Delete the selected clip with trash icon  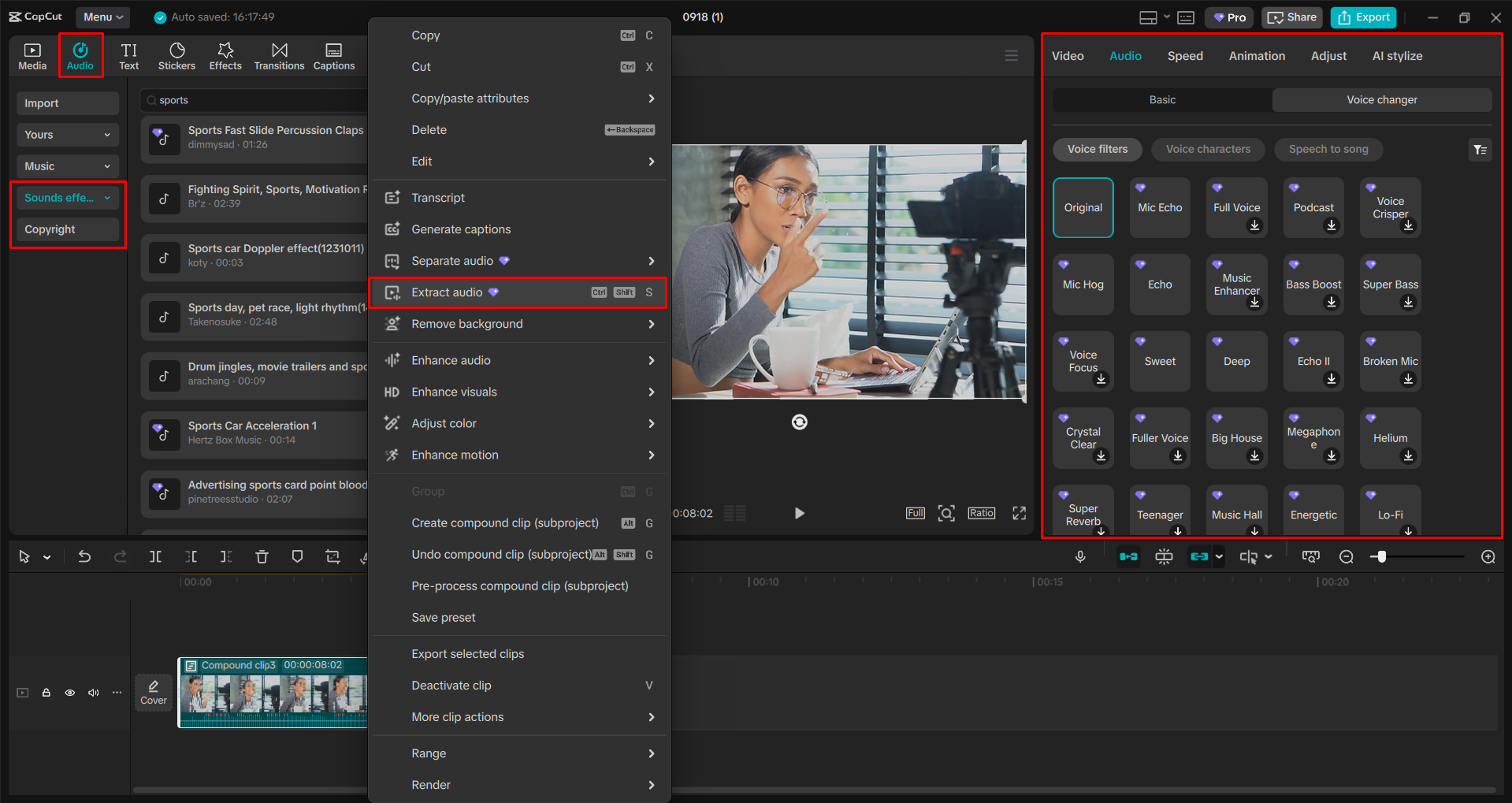[x=262, y=556]
